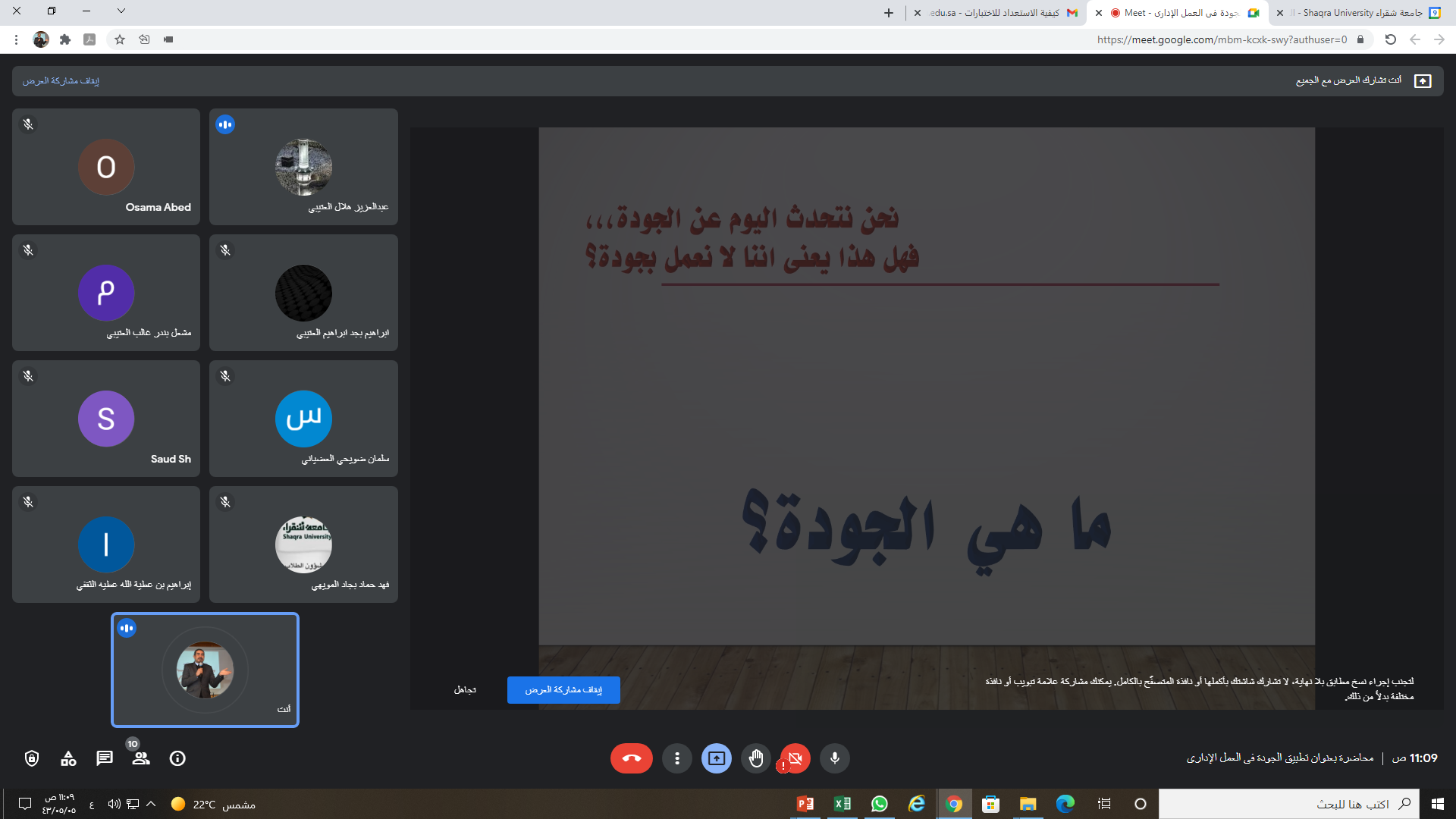Image resolution: width=1456 pixels, height=819 pixels.
Task: Open the three-dot more options menu
Action: click(676, 758)
